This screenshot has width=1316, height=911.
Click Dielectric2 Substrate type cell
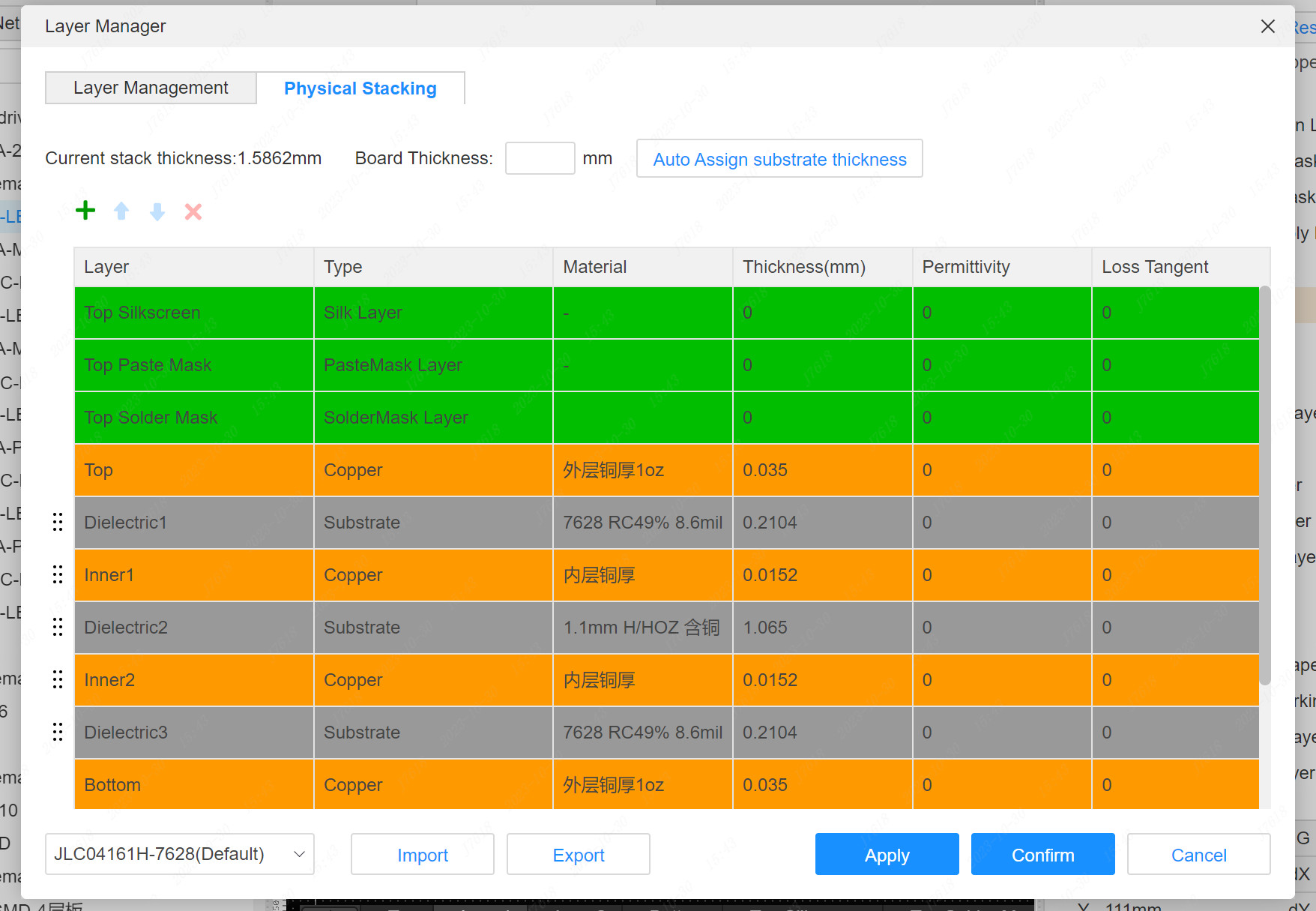click(x=433, y=628)
